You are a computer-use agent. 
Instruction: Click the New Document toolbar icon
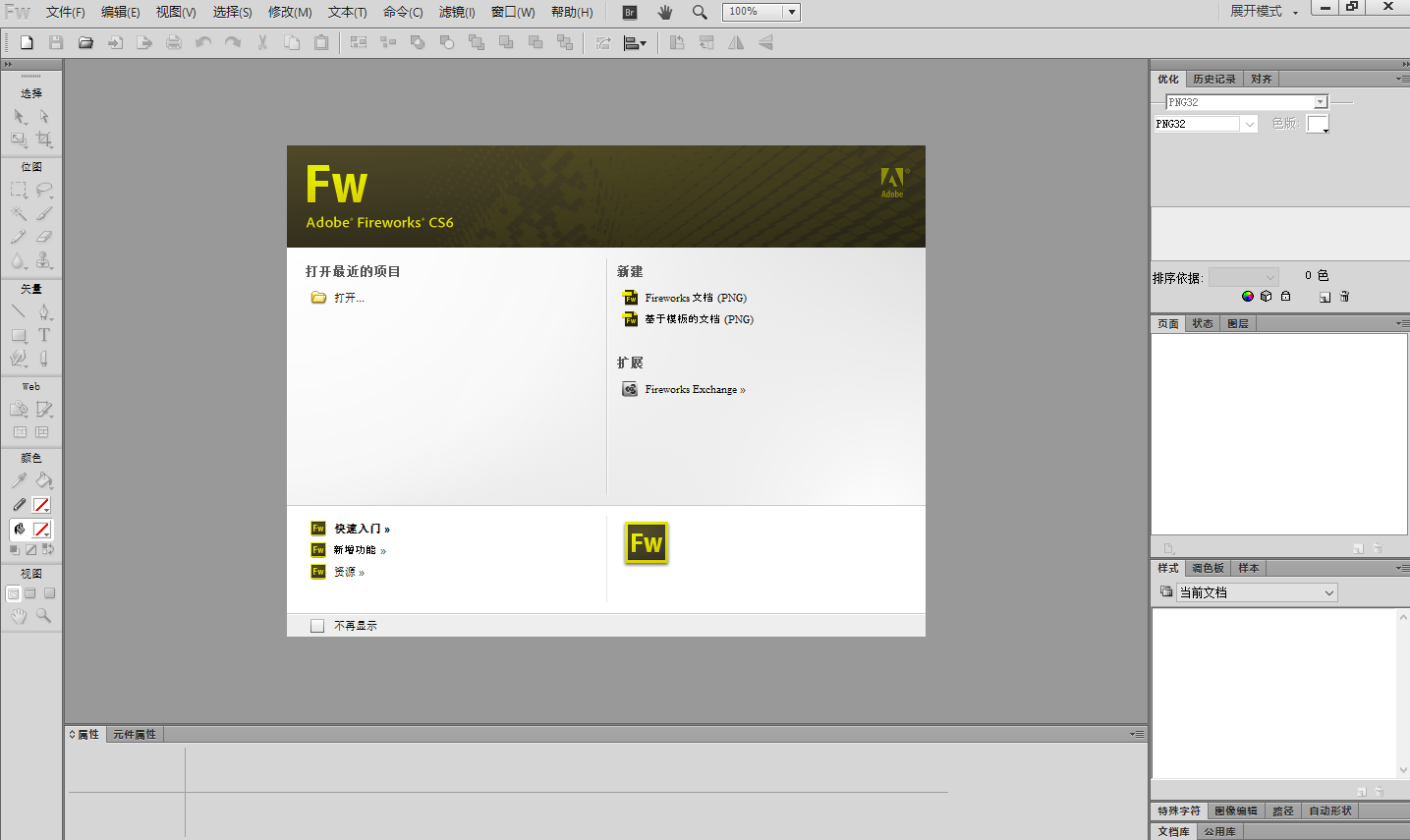tap(28, 42)
